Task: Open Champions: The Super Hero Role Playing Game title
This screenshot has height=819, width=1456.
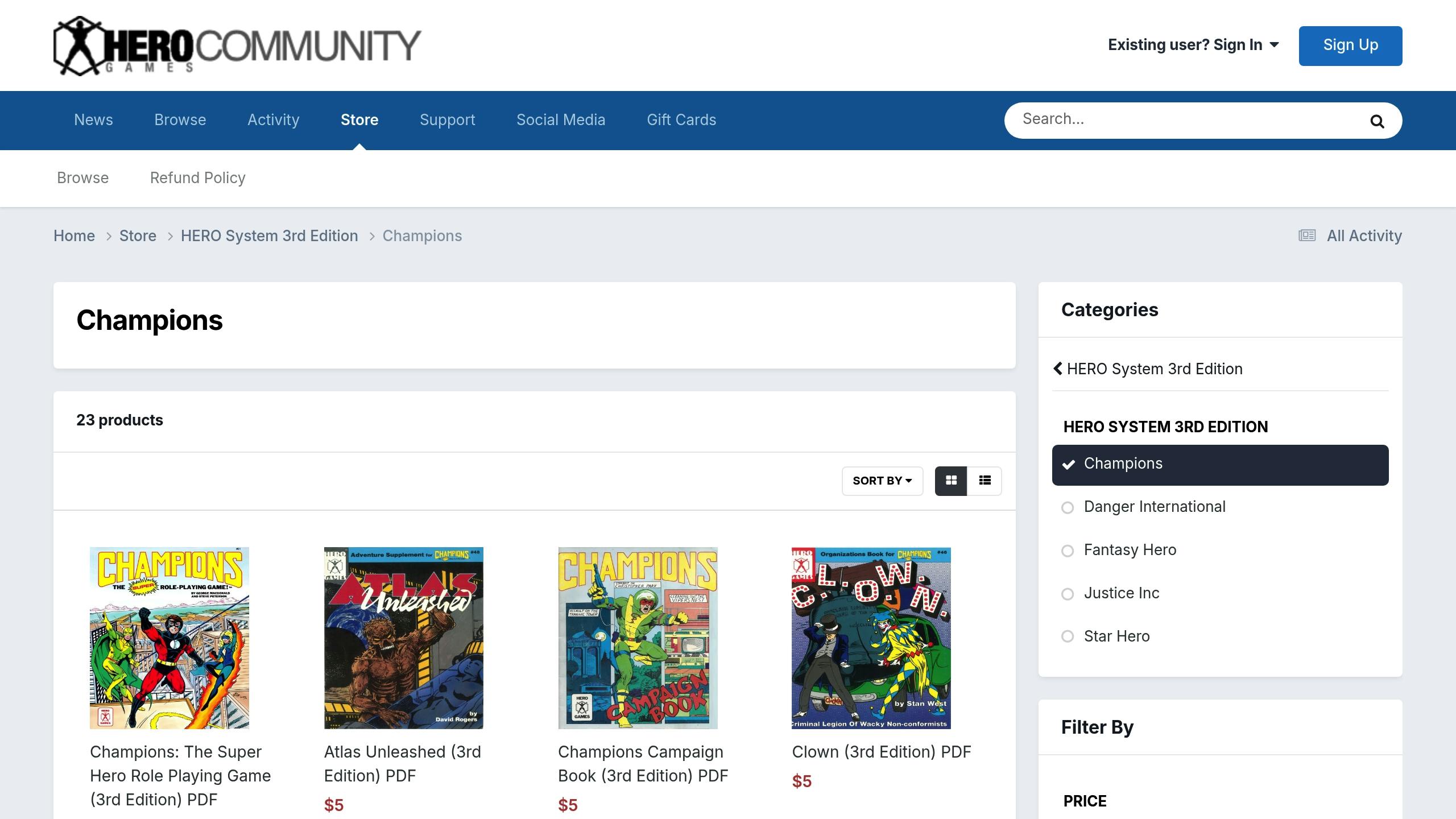Action: pos(180,776)
